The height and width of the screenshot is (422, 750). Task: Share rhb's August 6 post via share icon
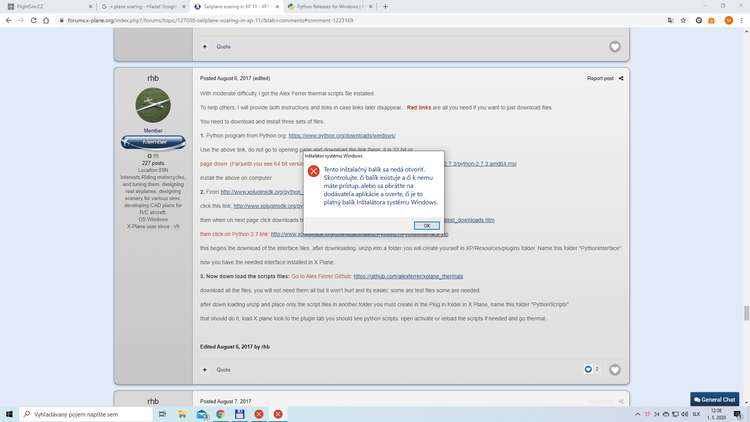point(621,78)
